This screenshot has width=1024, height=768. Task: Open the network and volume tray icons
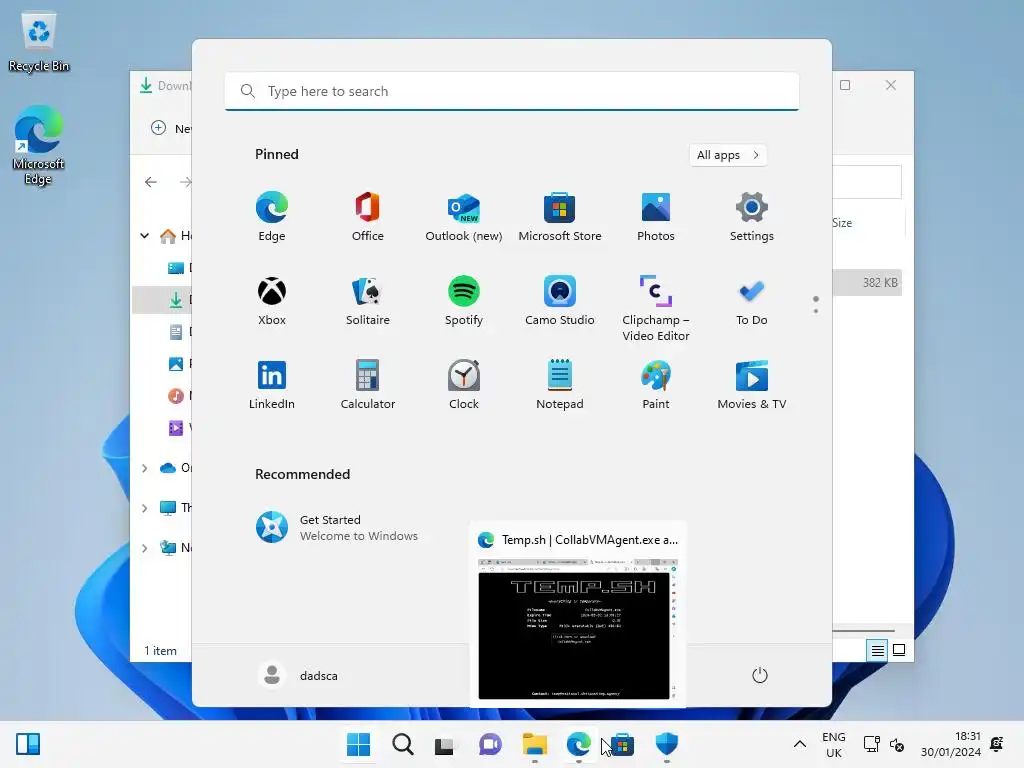click(884, 744)
